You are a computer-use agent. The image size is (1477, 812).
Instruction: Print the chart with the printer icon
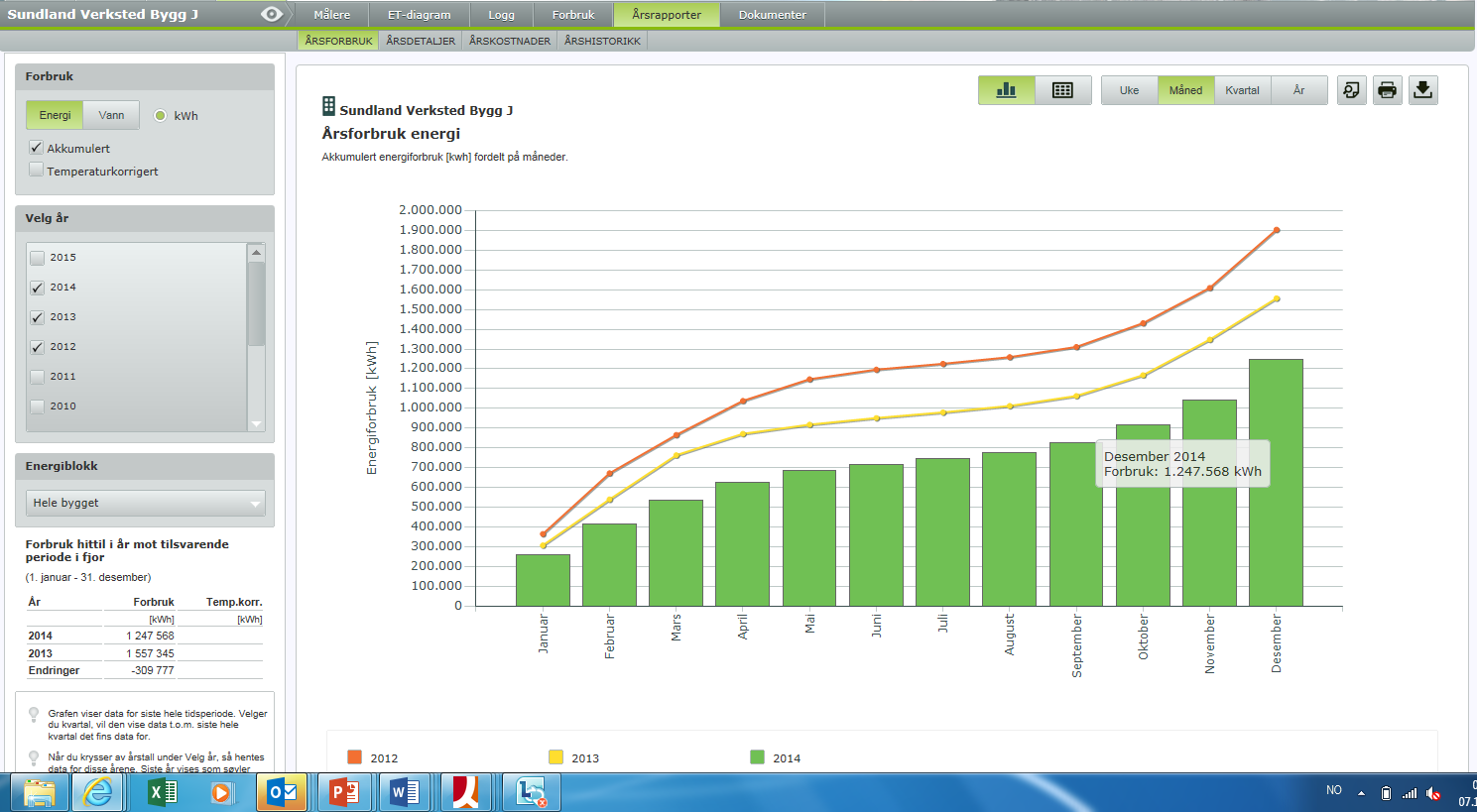click(x=1388, y=90)
